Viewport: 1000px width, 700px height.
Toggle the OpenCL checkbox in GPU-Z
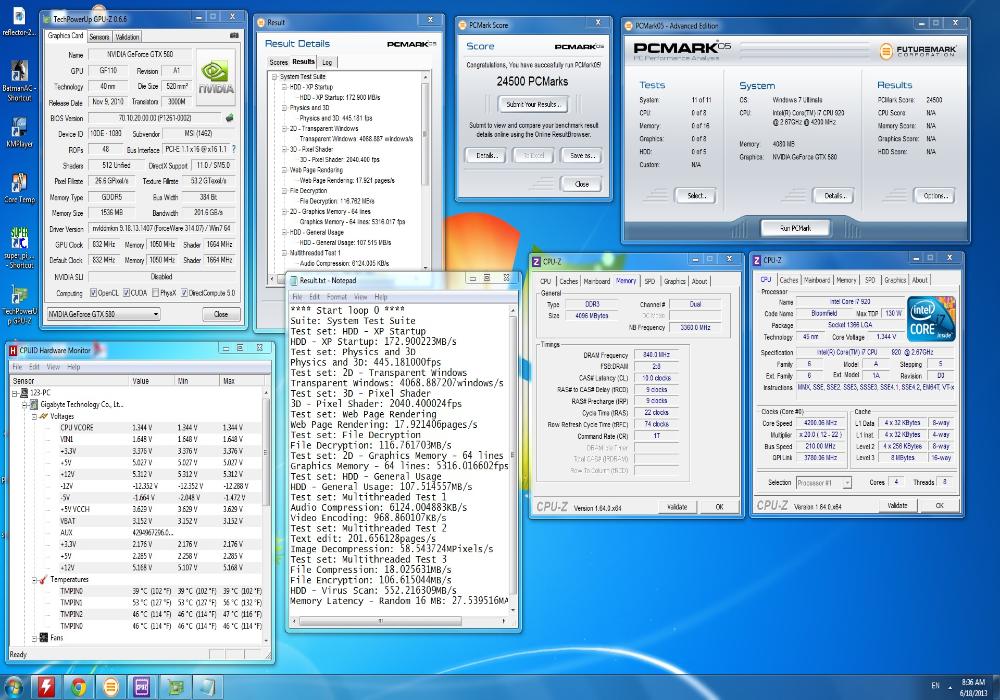[93, 293]
